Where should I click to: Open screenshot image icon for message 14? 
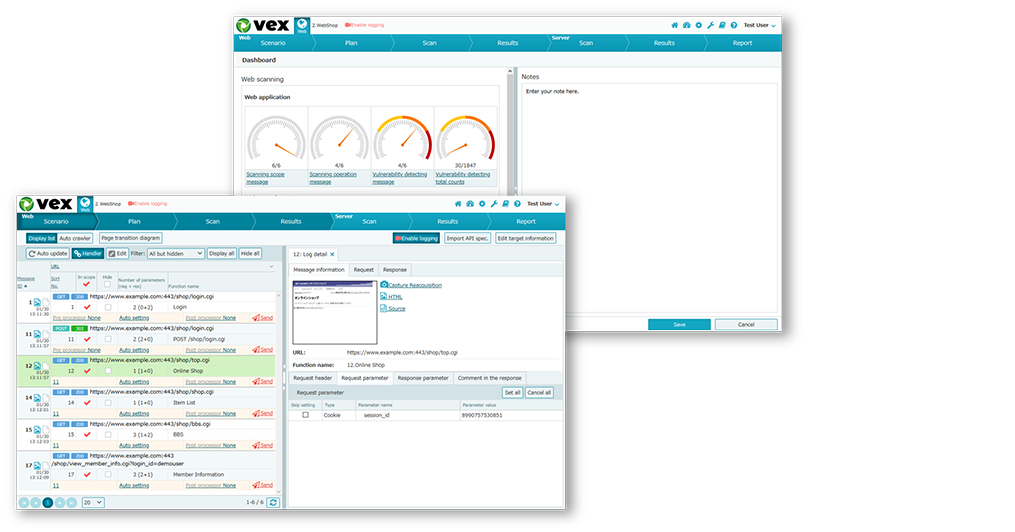pos(37,397)
